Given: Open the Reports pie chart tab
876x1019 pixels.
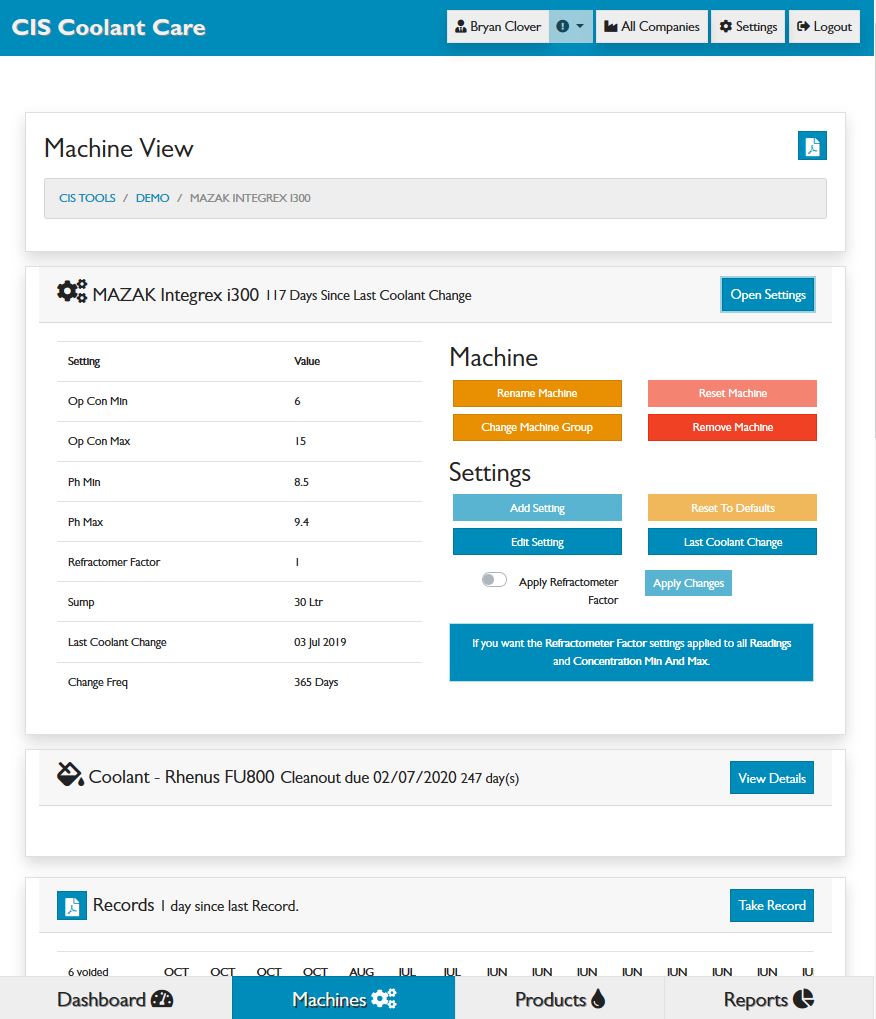Looking at the screenshot, I should (x=768, y=998).
